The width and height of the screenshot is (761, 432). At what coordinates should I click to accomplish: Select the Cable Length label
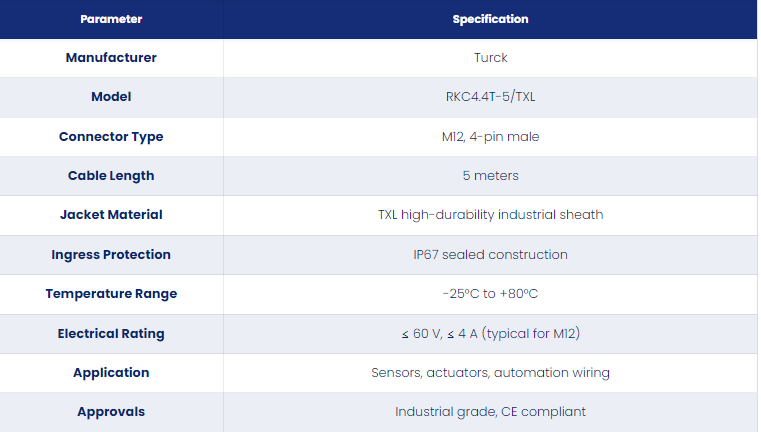tap(111, 176)
